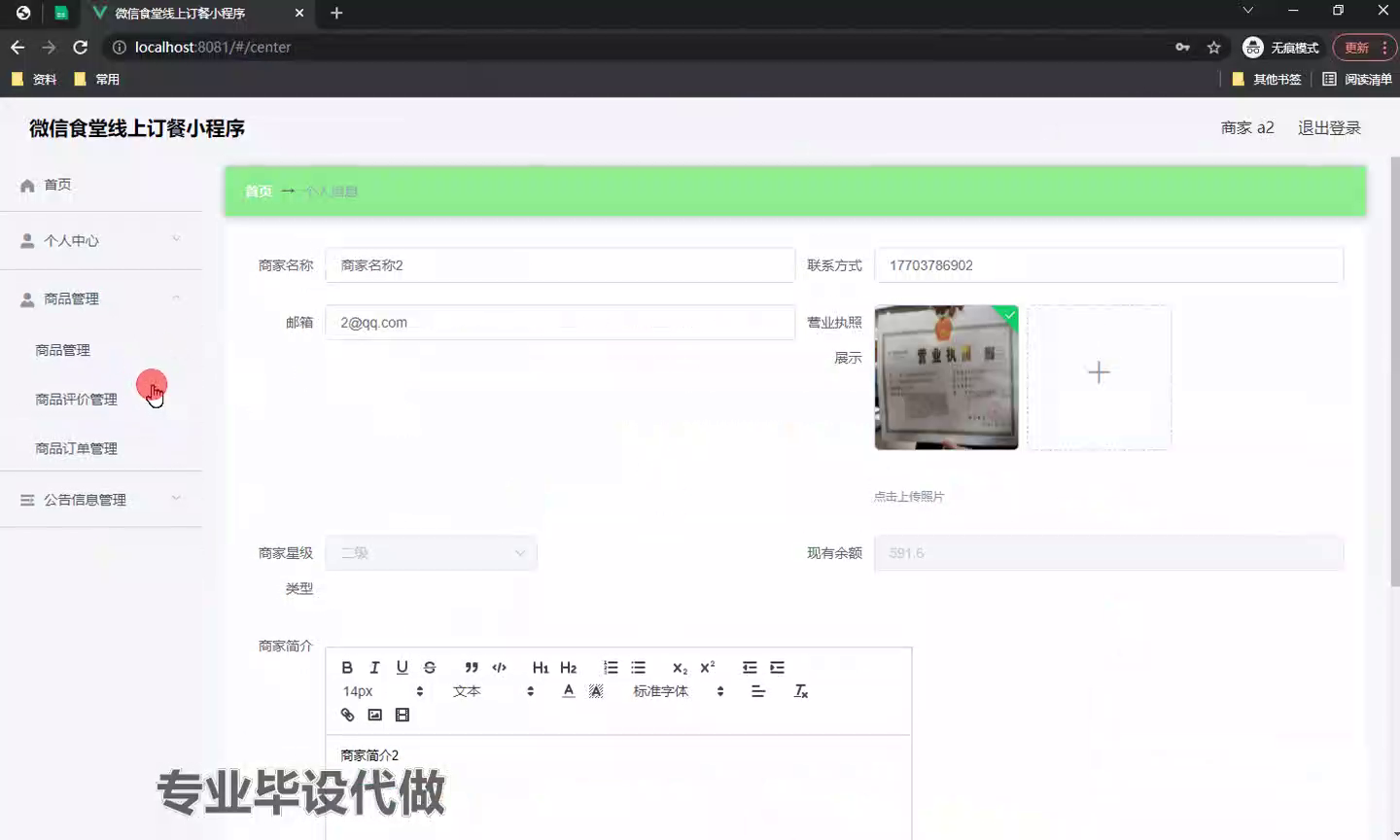Click the 现有余额 field showing 591.6
Viewport: 1400px width, 840px height.
[x=1108, y=553]
